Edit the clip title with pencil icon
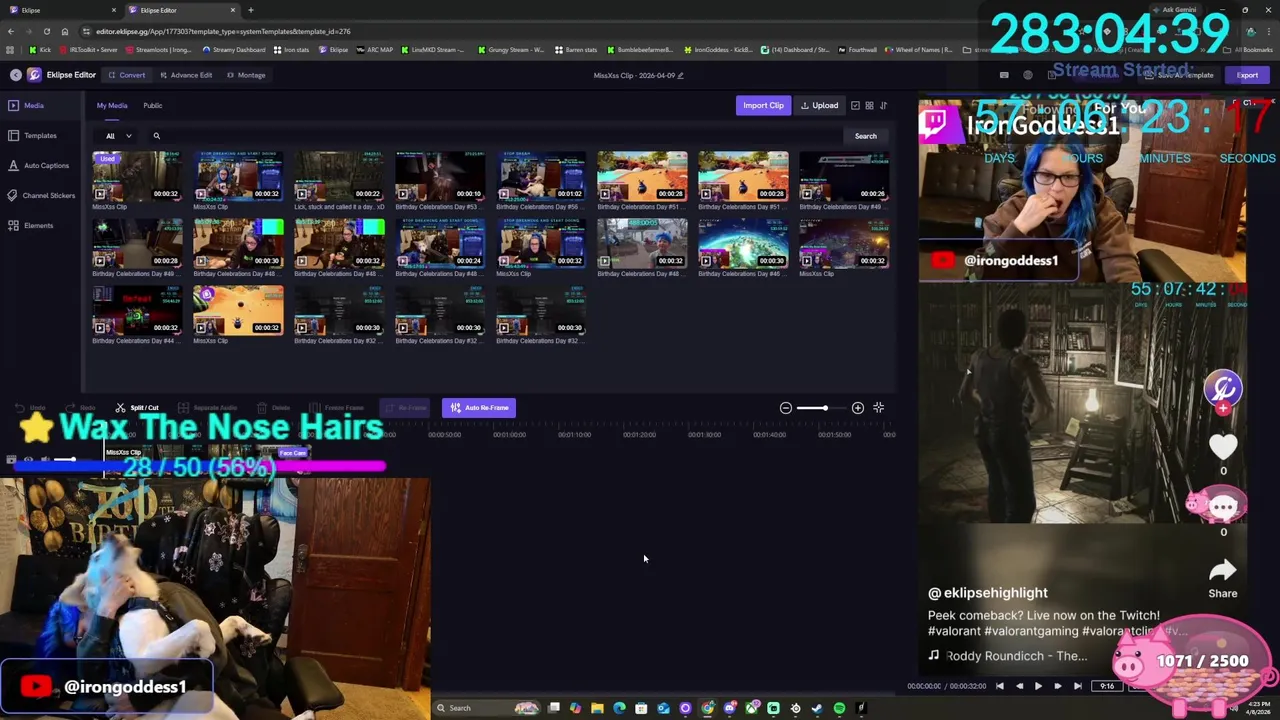The width and height of the screenshot is (1280, 720). click(x=681, y=75)
